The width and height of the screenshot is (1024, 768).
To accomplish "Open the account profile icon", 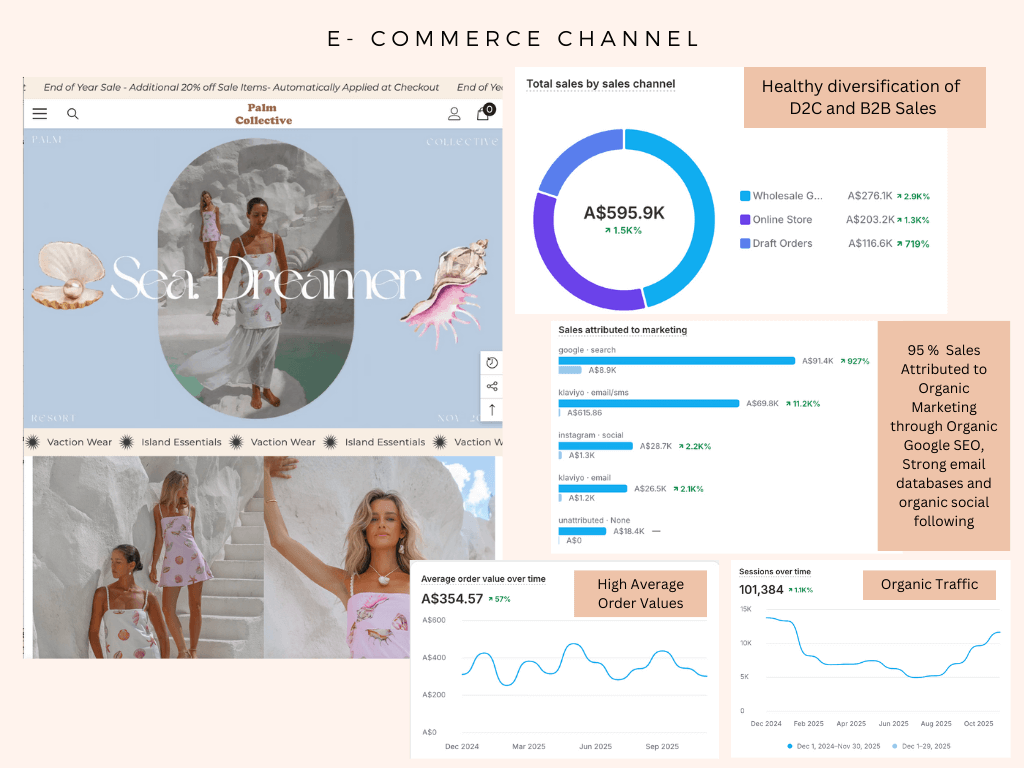I will pos(455,114).
